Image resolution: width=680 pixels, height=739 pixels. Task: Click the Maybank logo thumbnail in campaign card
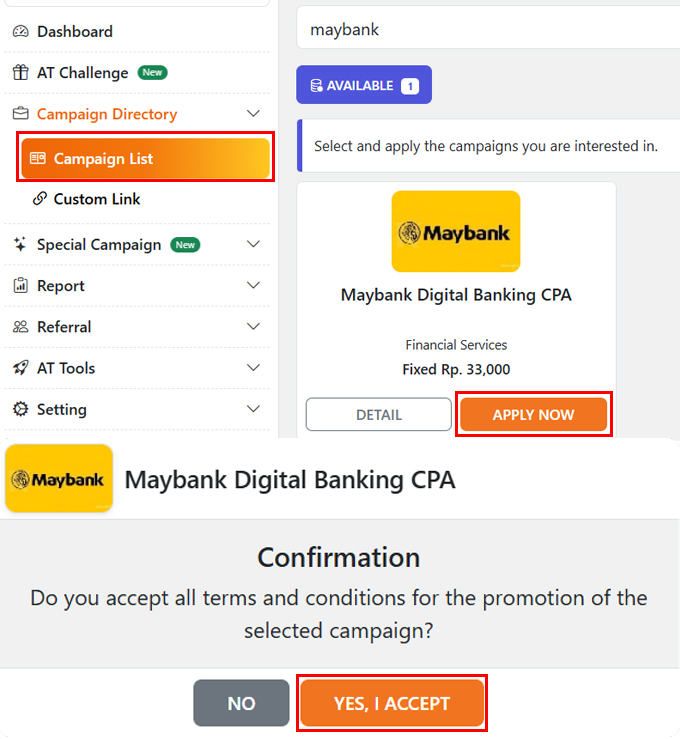point(456,232)
